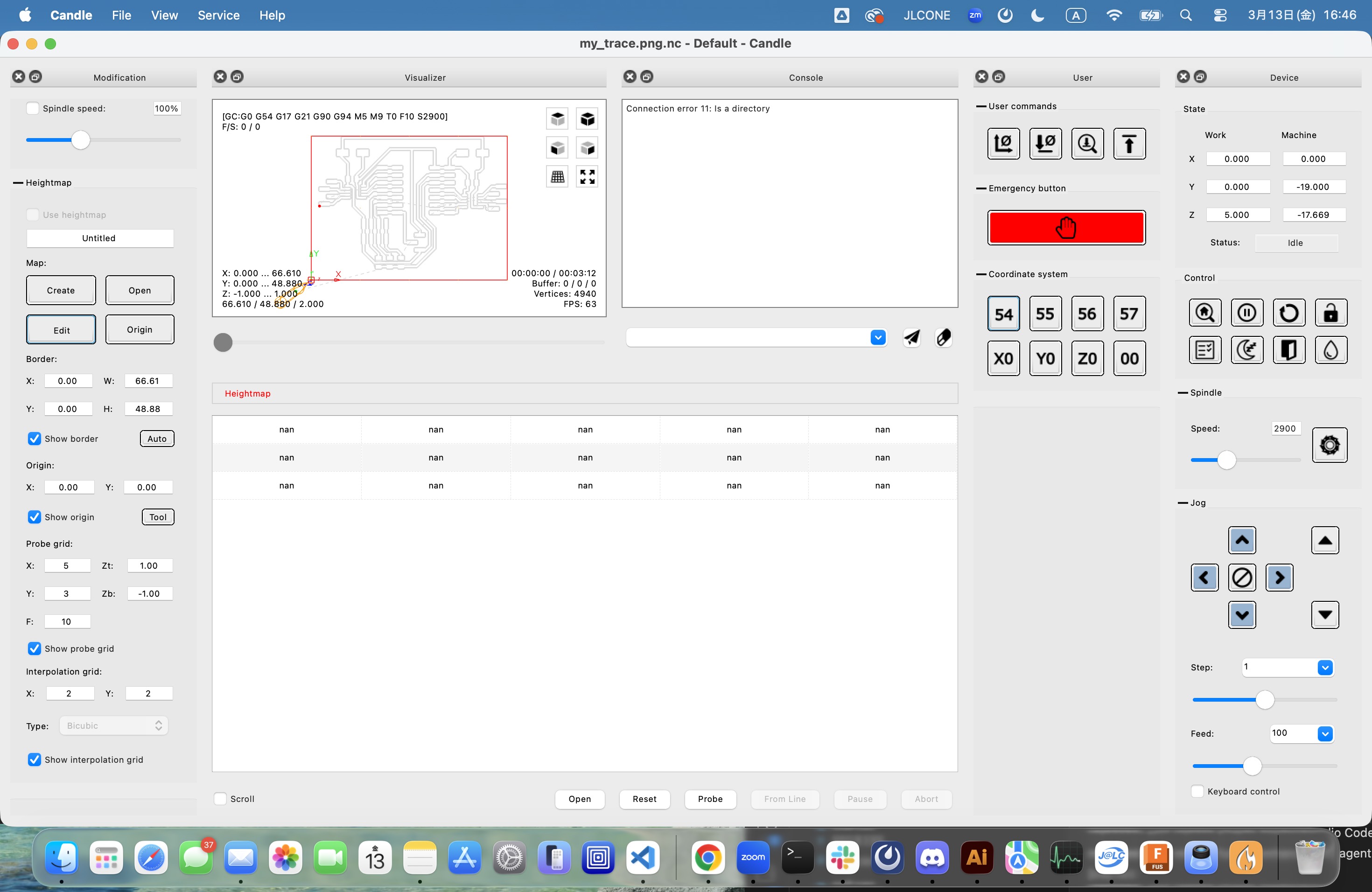Click the send command paper plane icon
This screenshot has width=1372, height=892.
911,338
